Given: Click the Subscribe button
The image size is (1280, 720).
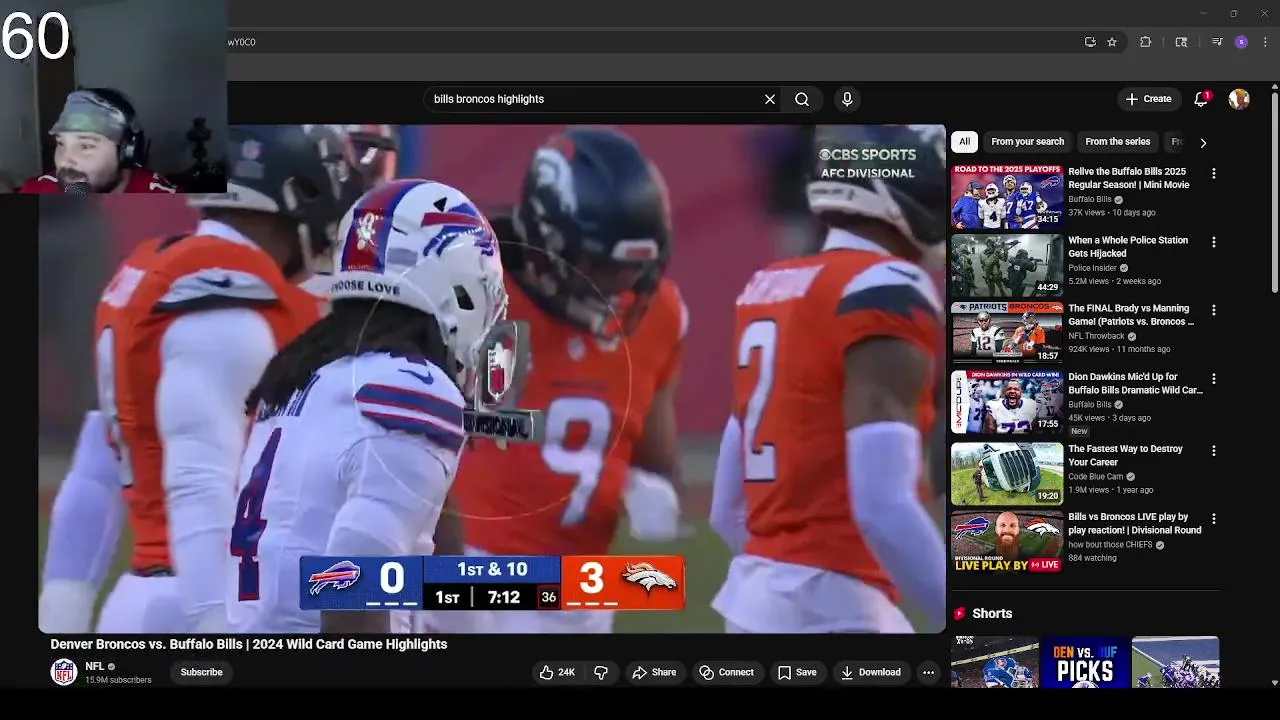Looking at the screenshot, I should pos(201,672).
